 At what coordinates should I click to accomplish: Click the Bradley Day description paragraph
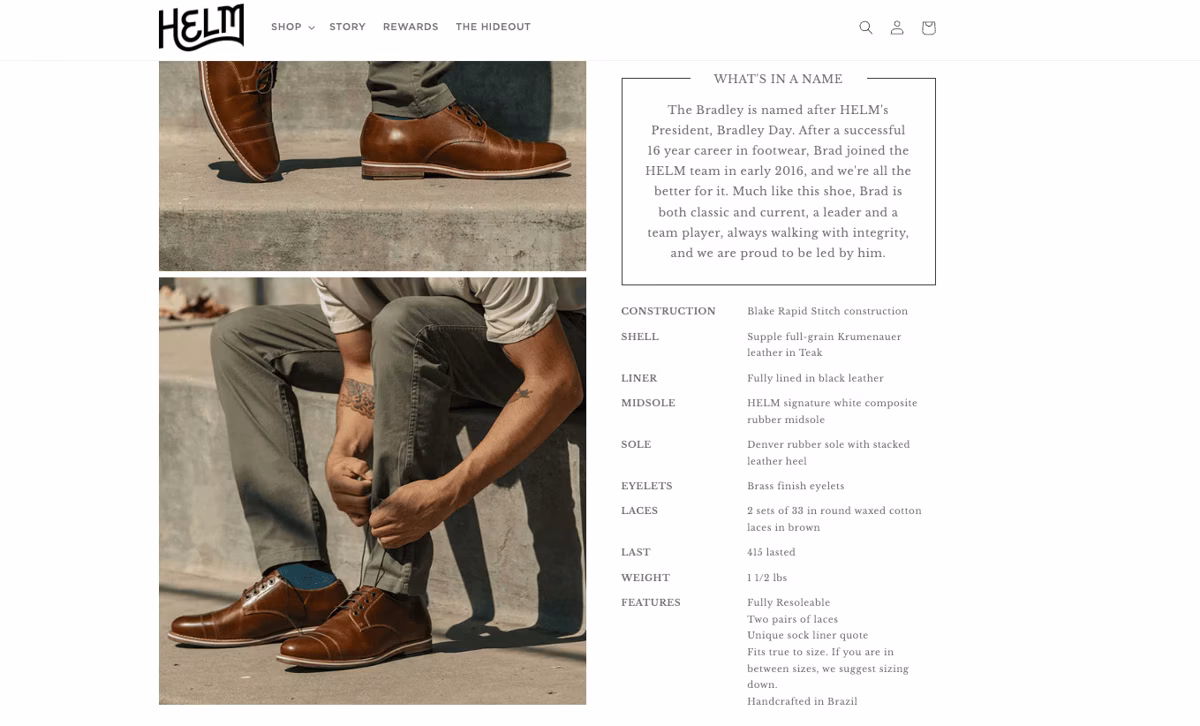pyautogui.click(x=778, y=181)
